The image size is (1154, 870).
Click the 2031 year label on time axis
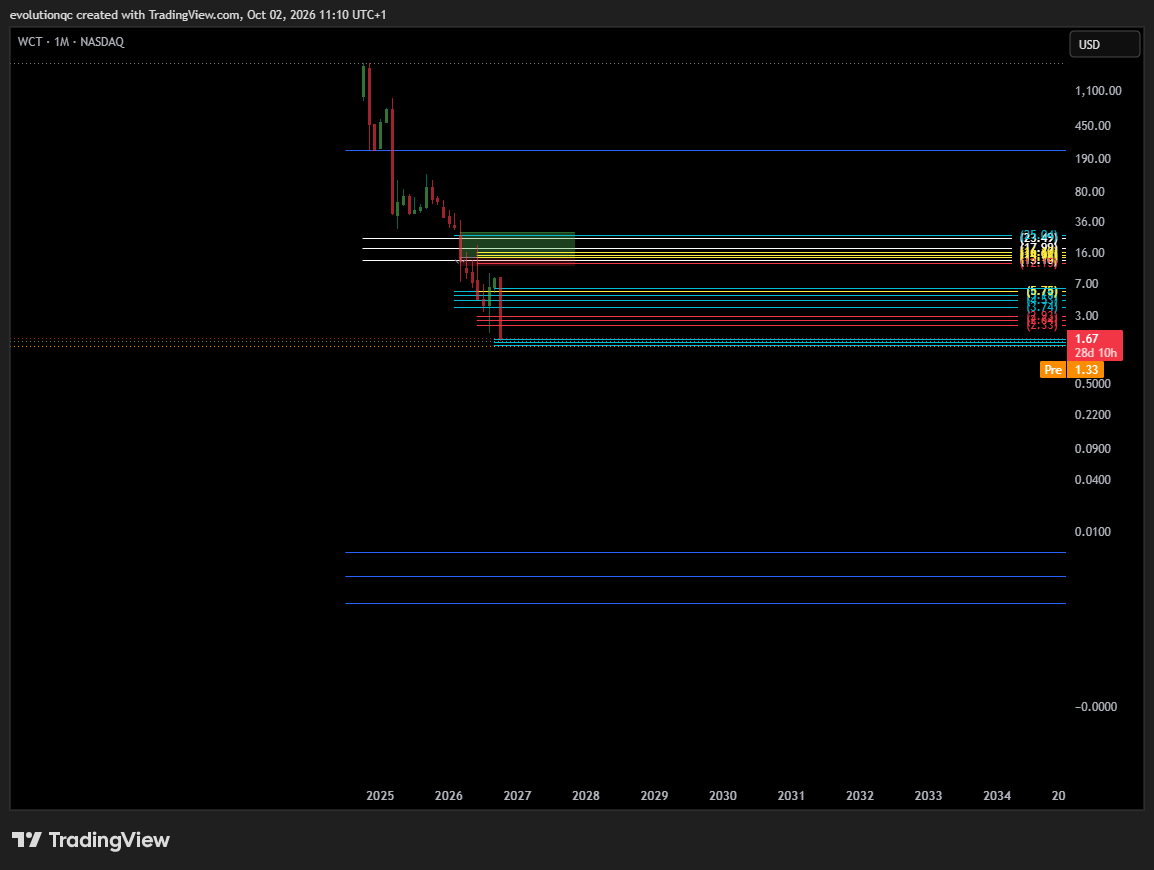791,796
